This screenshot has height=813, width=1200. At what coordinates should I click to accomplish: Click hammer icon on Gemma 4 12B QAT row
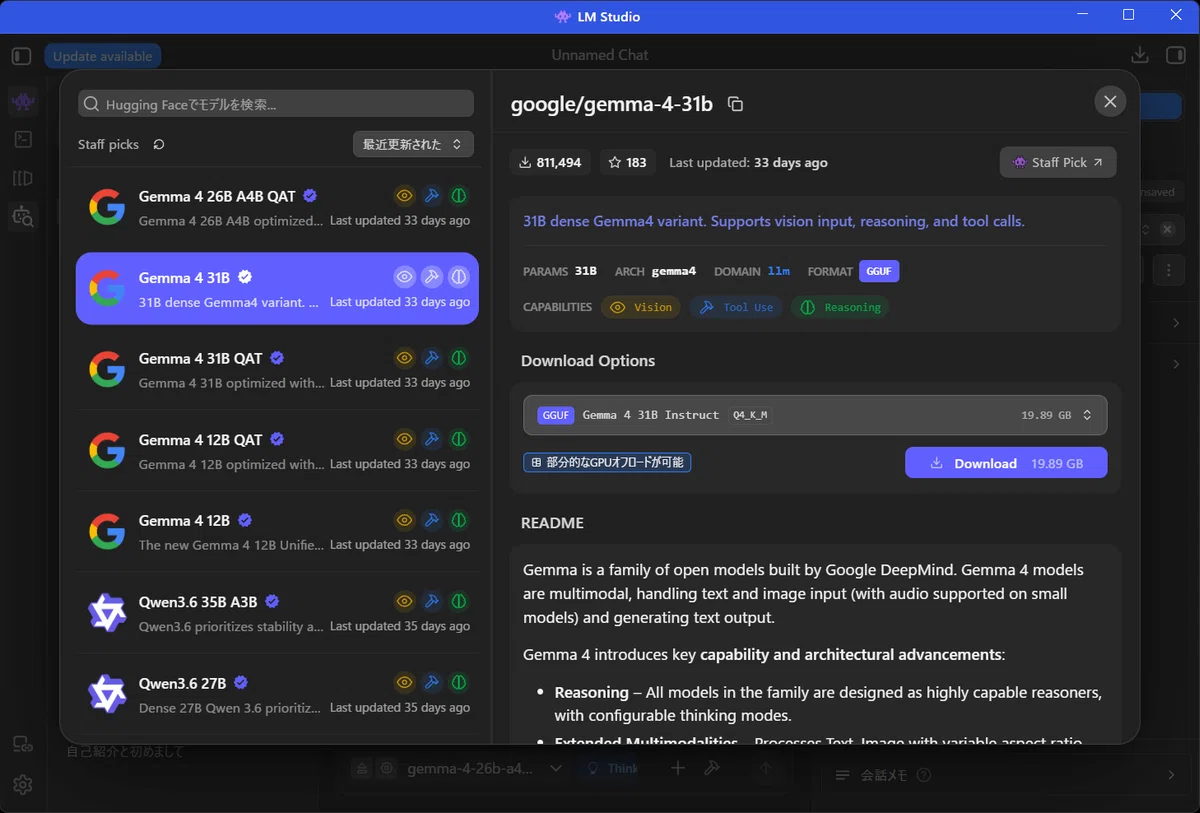pos(432,439)
